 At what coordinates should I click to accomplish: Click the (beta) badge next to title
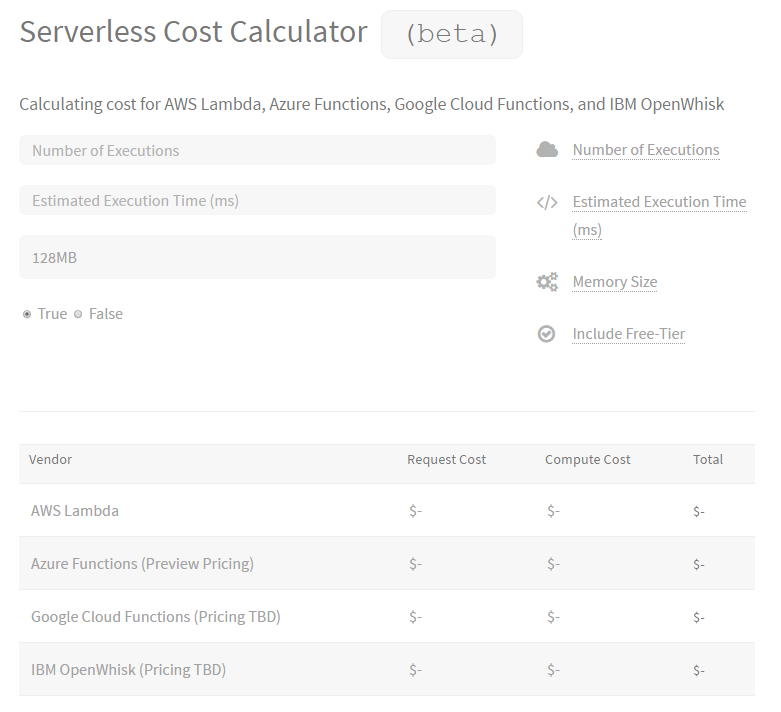(x=451, y=35)
